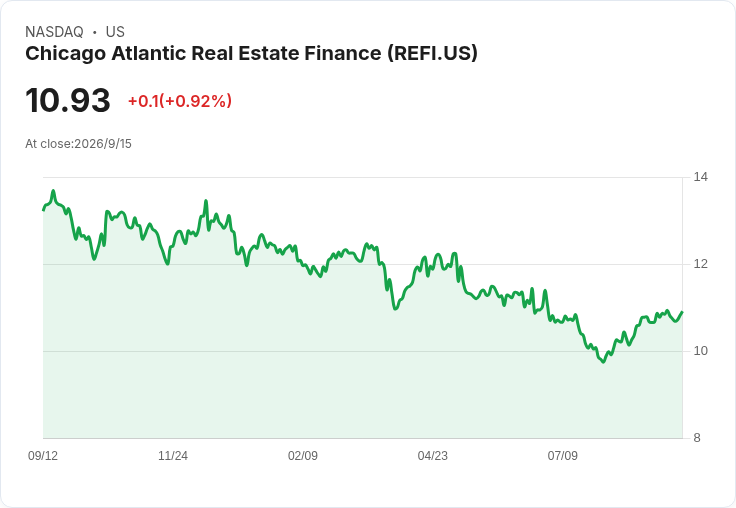Screen dimensions: 736x508
Task: Click the +0.1(+0.92%) change label
Action: (x=180, y=101)
